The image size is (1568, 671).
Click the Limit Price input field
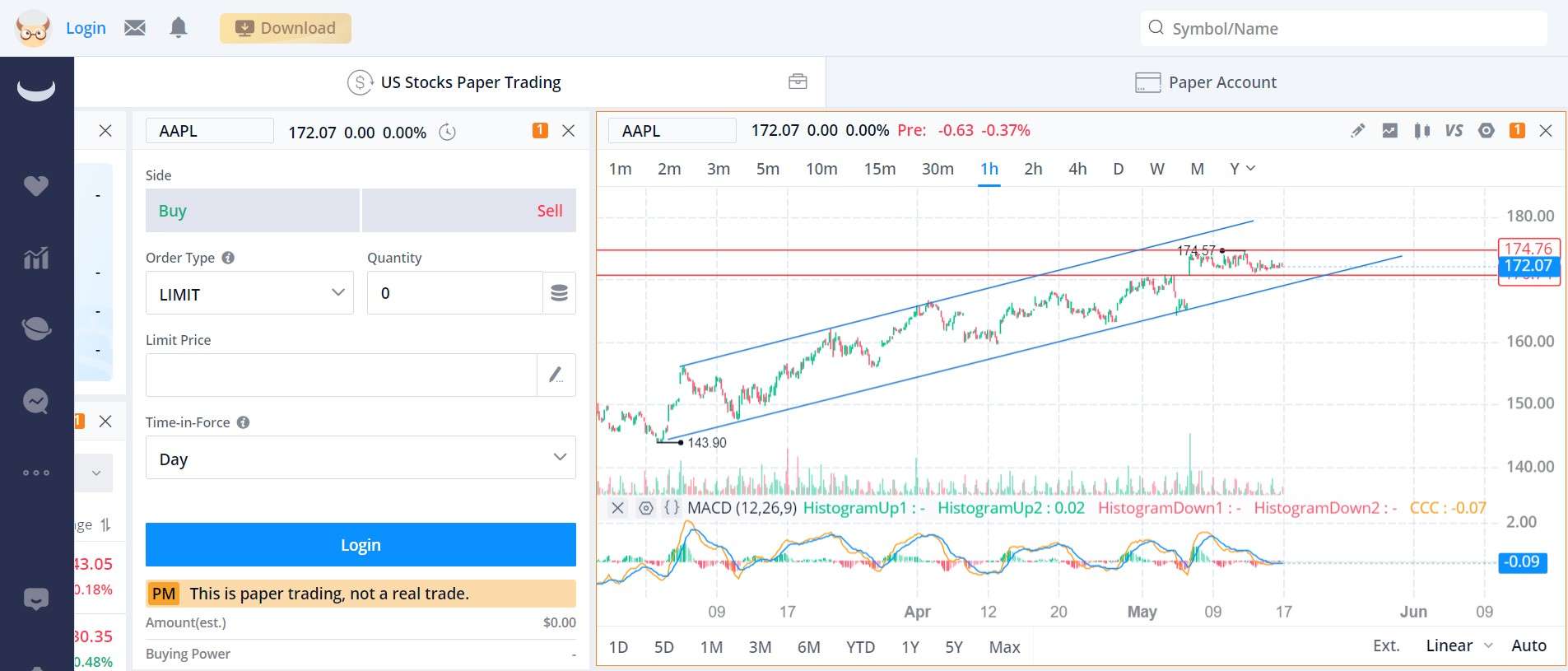click(x=342, y=375)
